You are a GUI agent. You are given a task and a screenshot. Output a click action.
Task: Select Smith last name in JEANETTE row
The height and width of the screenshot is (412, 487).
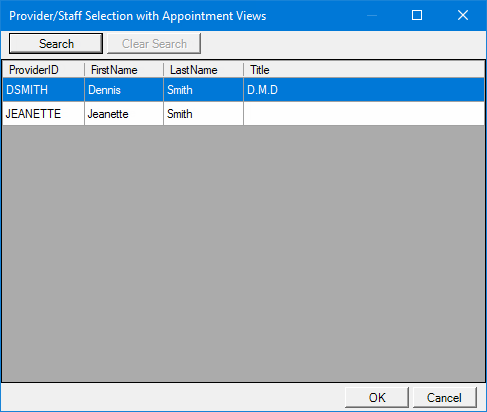click(x=203, y=114)
